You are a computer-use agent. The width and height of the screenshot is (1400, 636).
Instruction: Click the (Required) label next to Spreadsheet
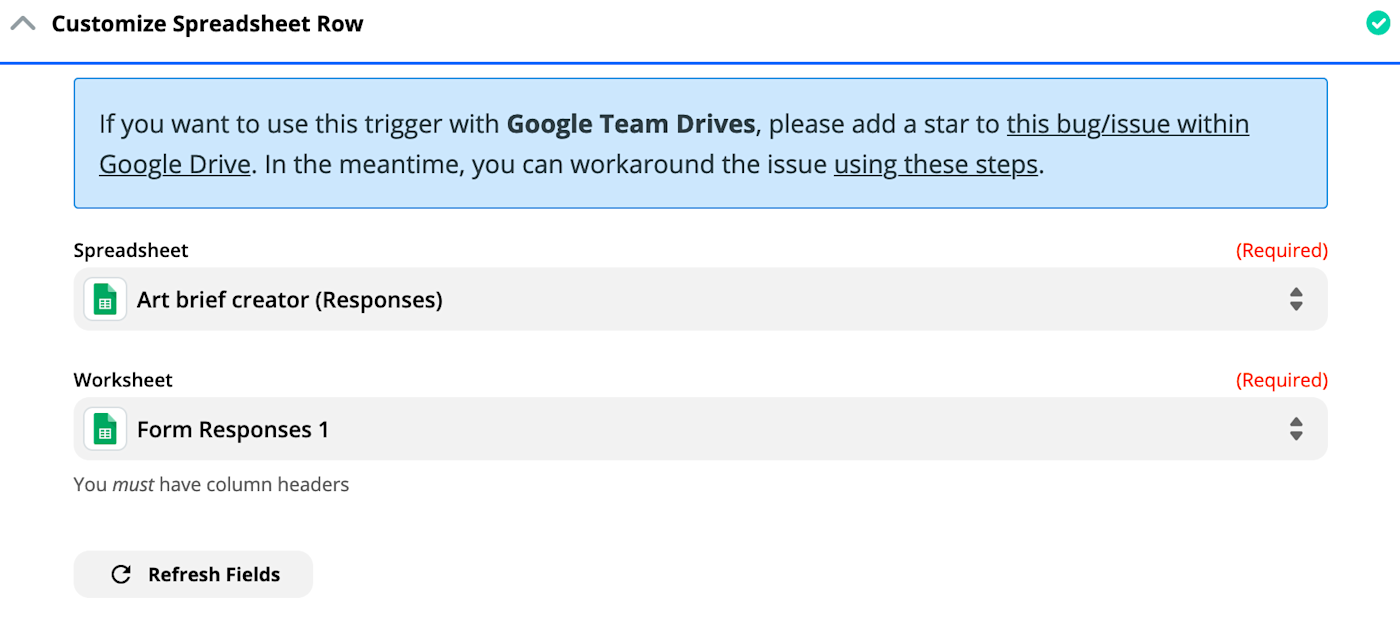tap(1282, 250)
